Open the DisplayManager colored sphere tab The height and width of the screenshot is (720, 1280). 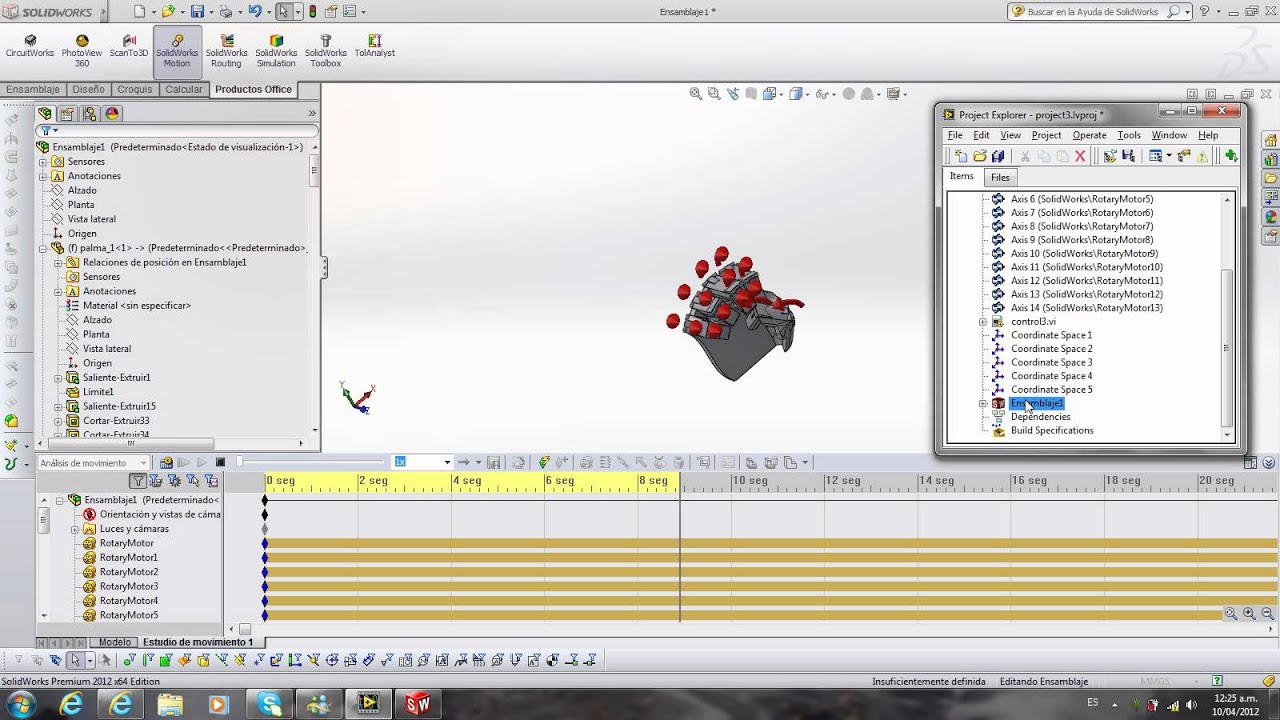[x=112, y=114]
